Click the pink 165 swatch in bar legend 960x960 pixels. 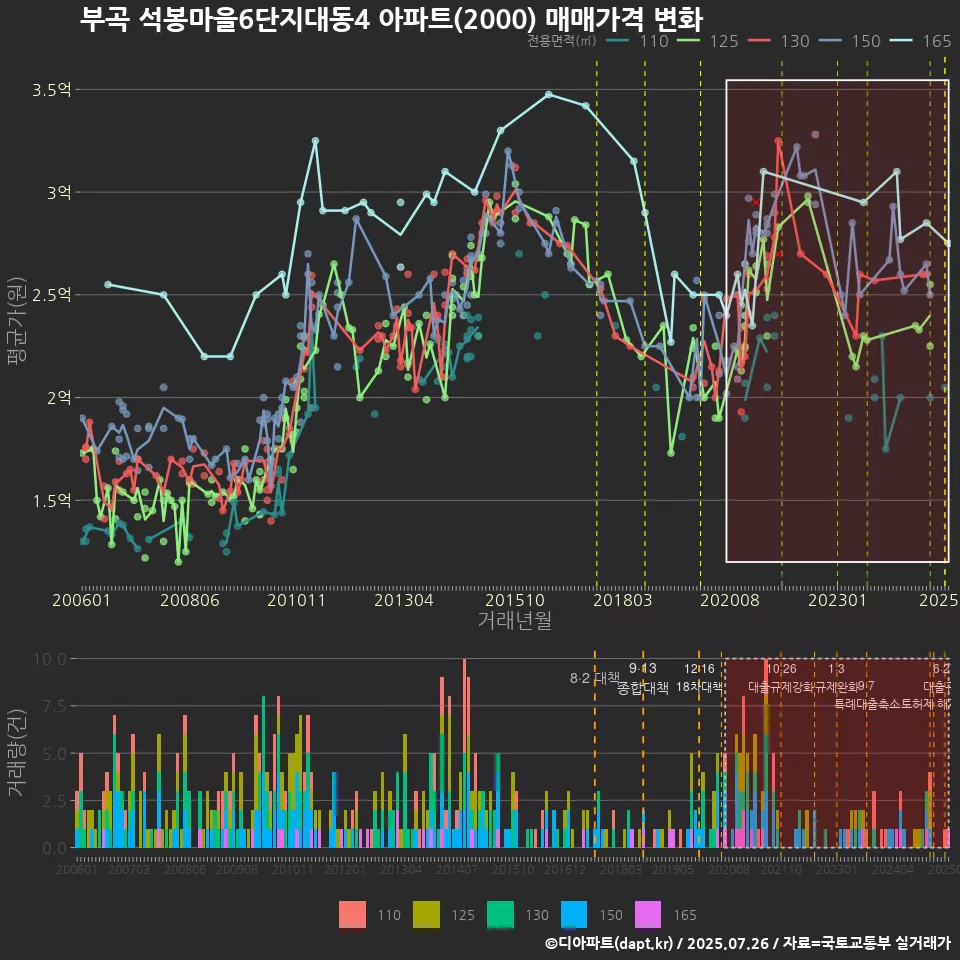(x=648, y=915)
